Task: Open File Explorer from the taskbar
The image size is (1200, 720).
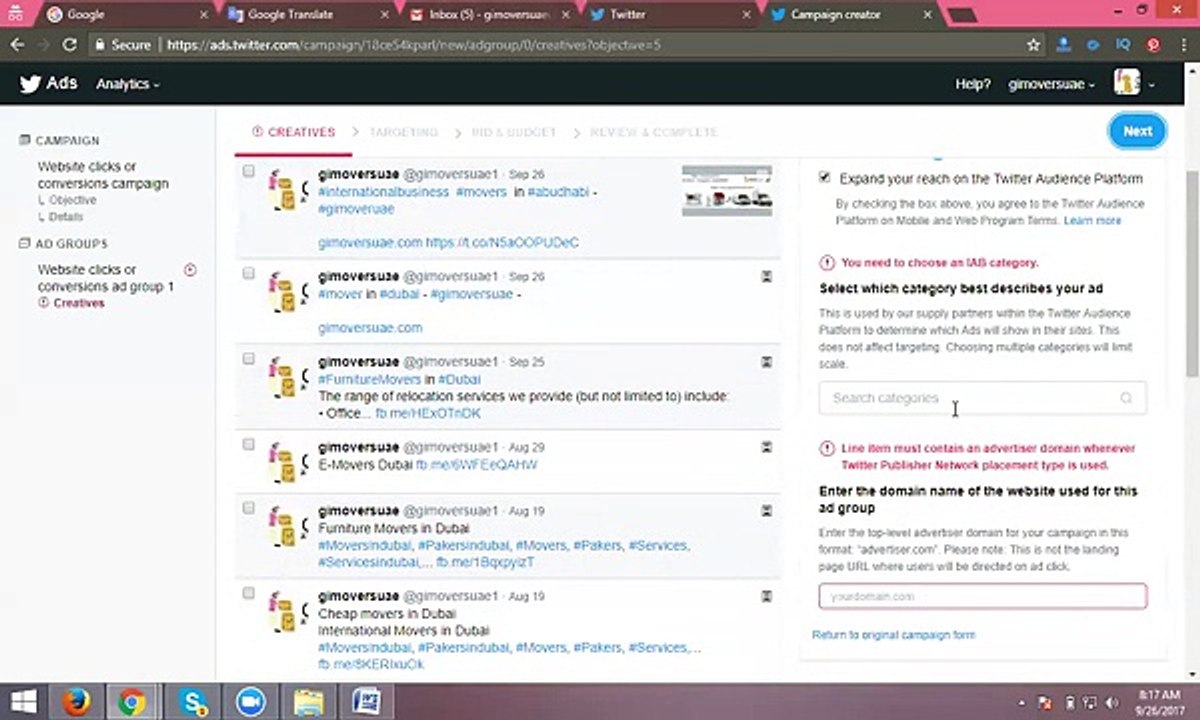Action: coord(308,703)
